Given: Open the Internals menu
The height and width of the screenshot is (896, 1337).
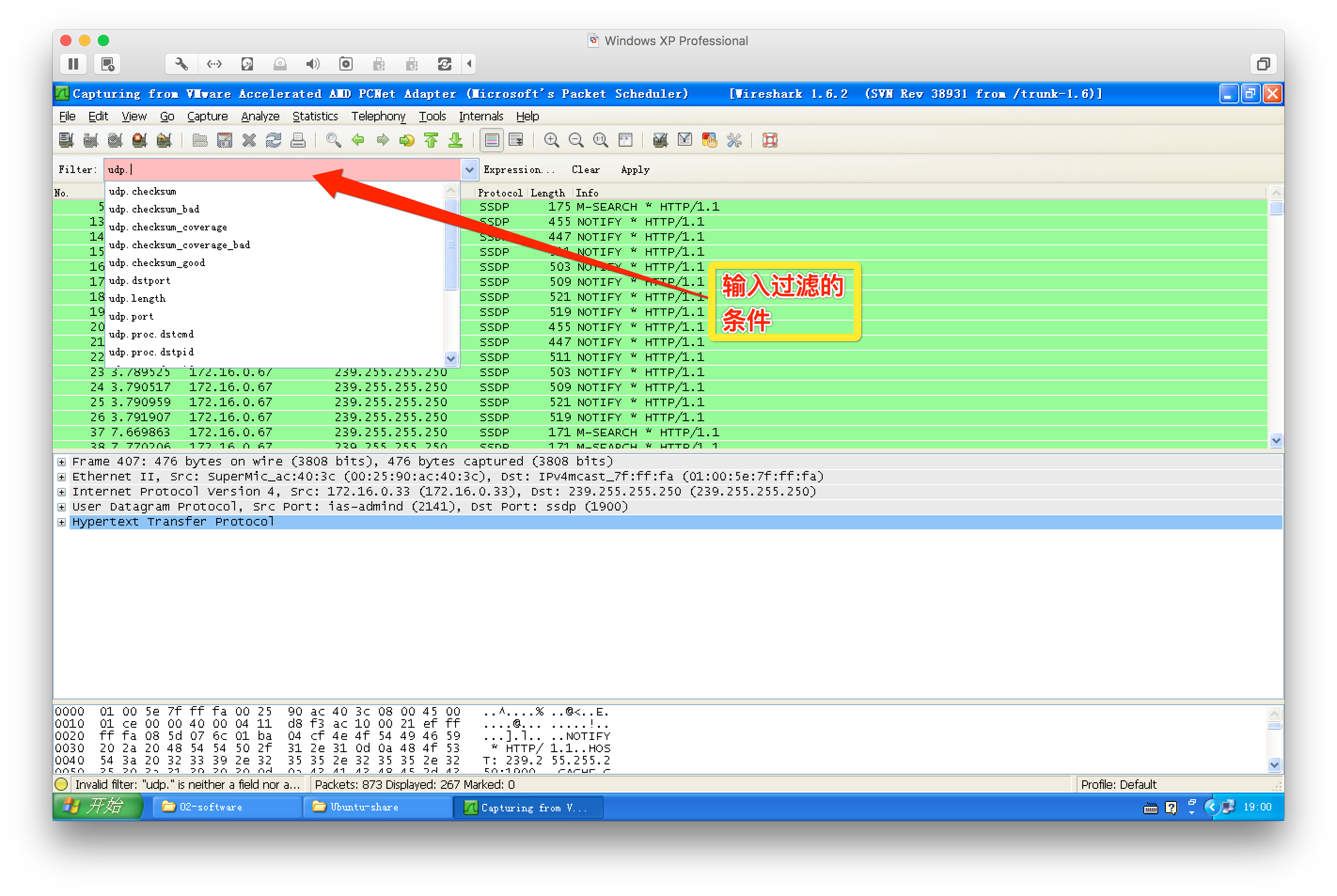Looking at the screenshot, I should click(x=481, y=116).
